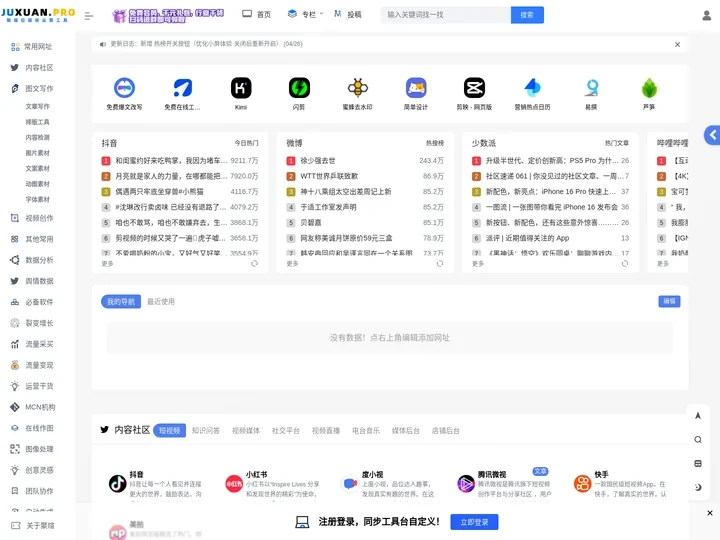This screenshot has height=540, width=720.
Task: Click the 度小视 logo icon
Action: coord(350,484)
